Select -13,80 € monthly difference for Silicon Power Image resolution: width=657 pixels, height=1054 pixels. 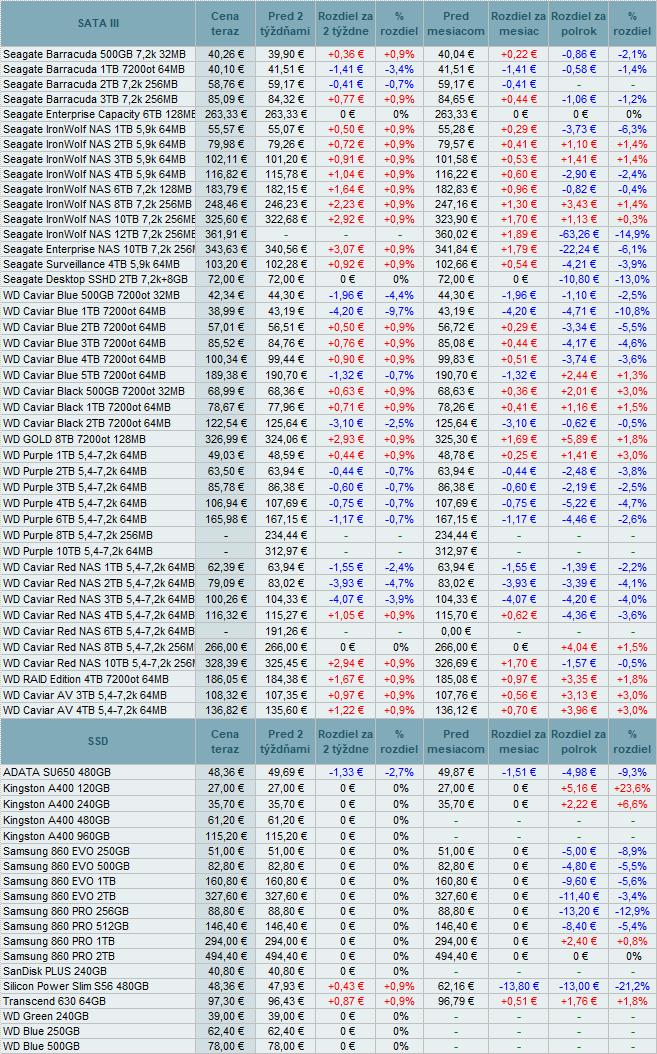click(x=518, y=986)
